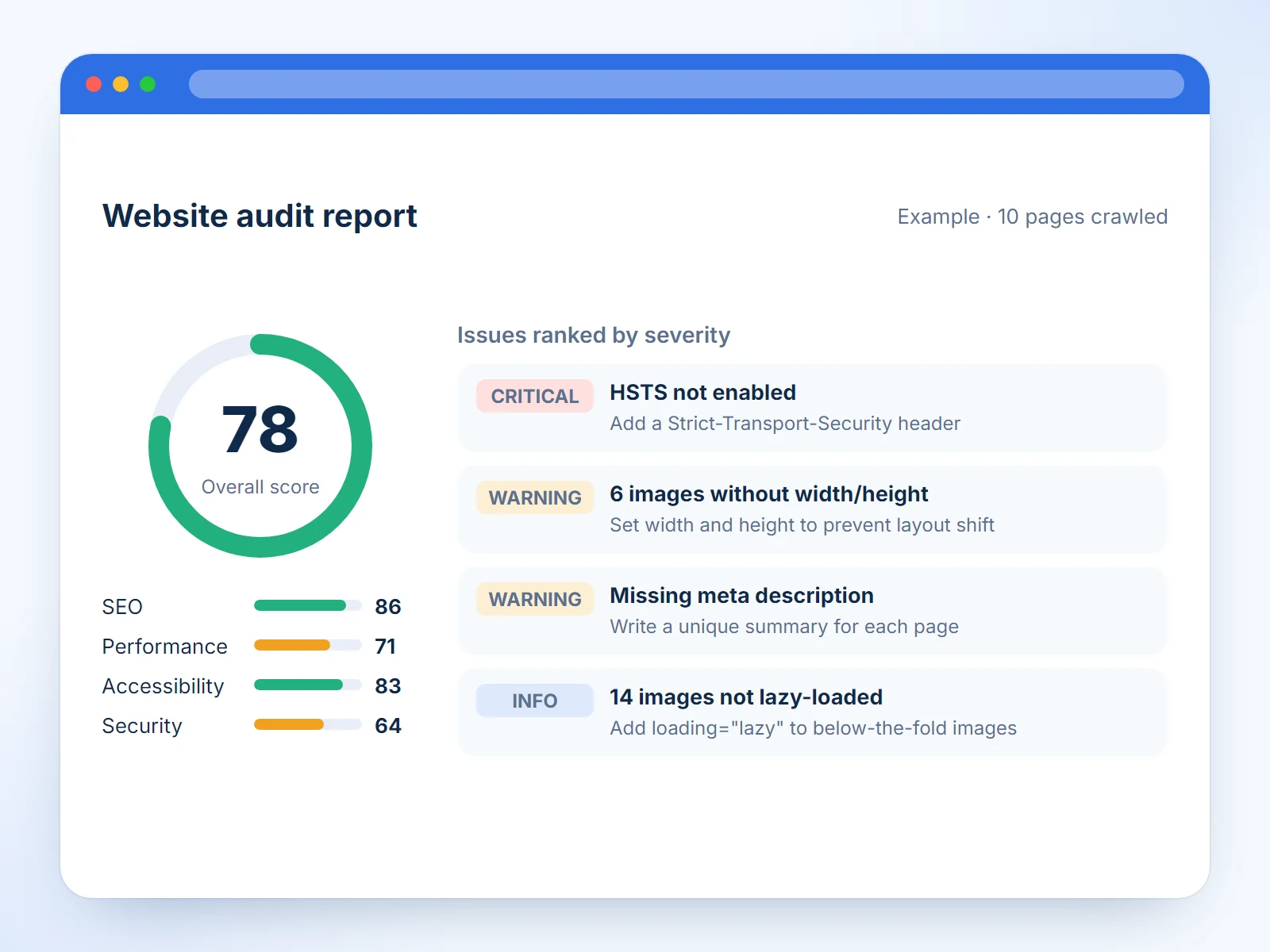Click the Accessibility progress bar

tap(308, 685)
